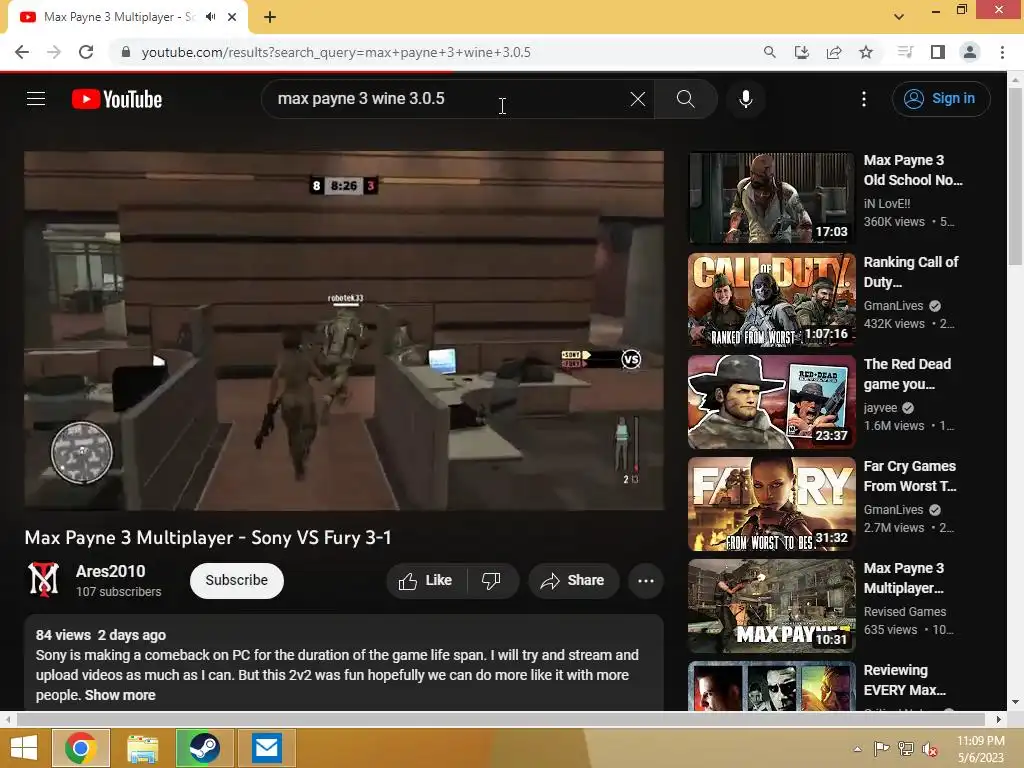Open Chrome media controls icon
The image size is (1024, 768).
tap(905, 52)
